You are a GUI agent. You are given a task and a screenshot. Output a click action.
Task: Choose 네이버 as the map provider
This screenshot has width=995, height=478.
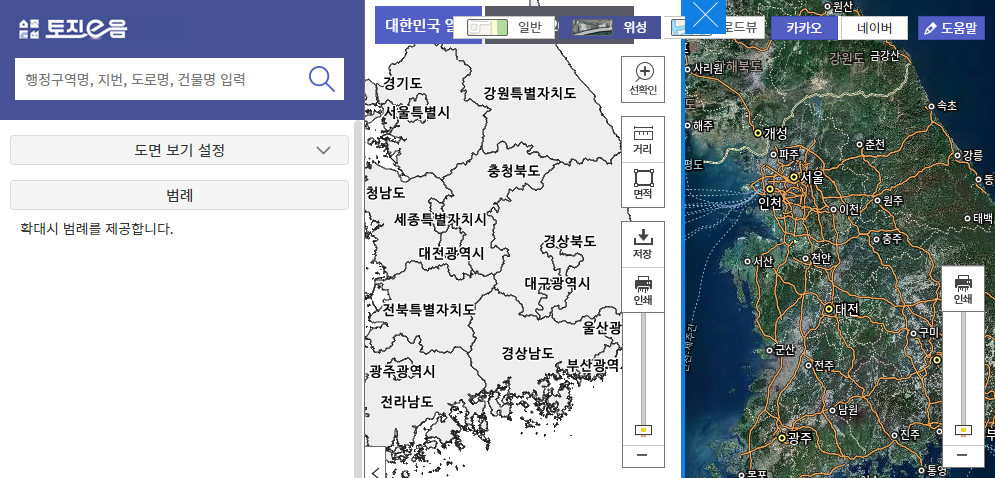click(874, 28)
